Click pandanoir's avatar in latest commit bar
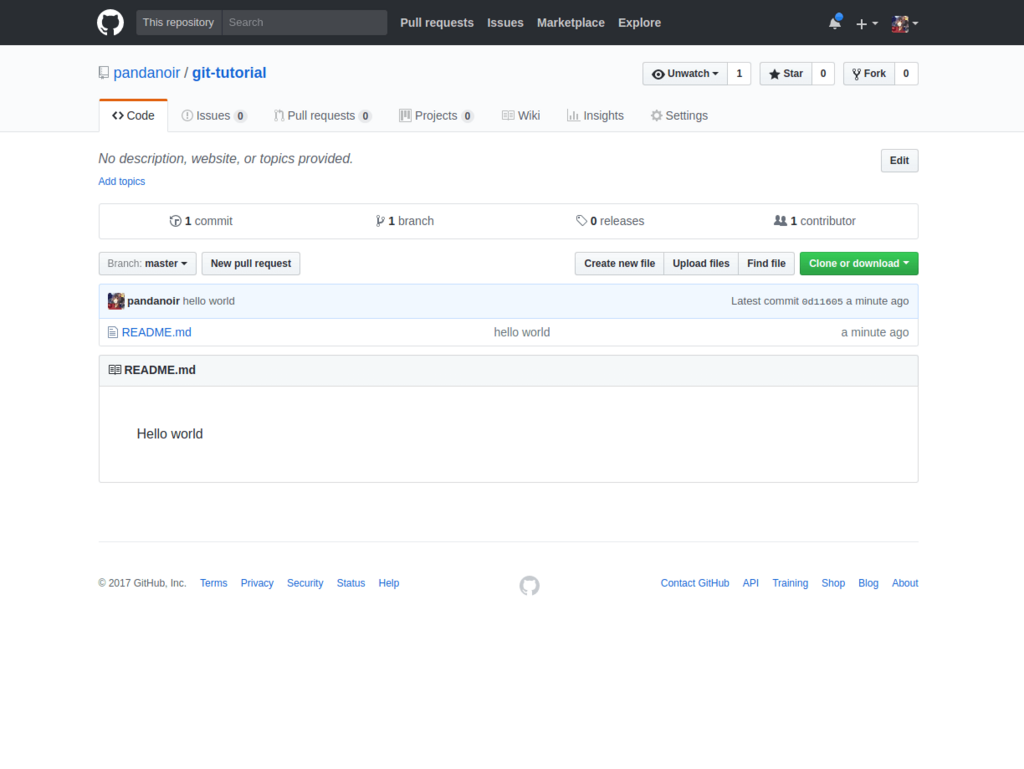1024x769 pixels. [116, 301]
